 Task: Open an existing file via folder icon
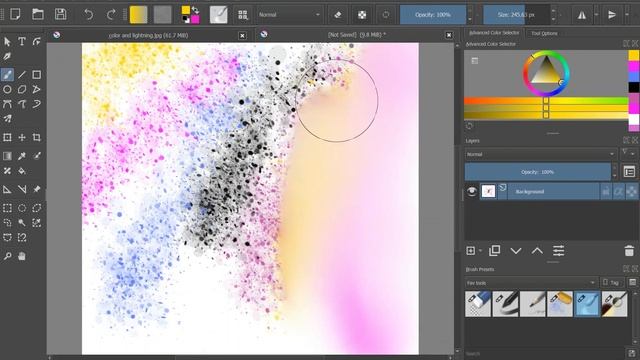click(38, 15)
